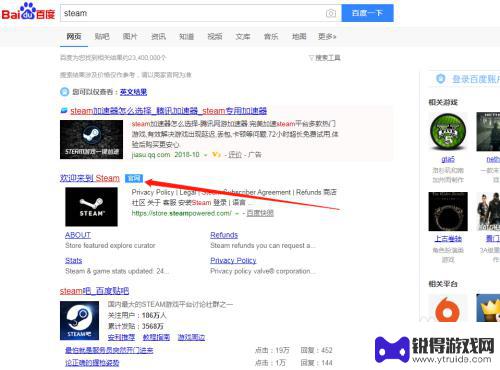Viewport: 500px width, 370px height.
Task: Open the forum post with 1万 clicks
Action: pyautogui.click(x=92, y=363)
